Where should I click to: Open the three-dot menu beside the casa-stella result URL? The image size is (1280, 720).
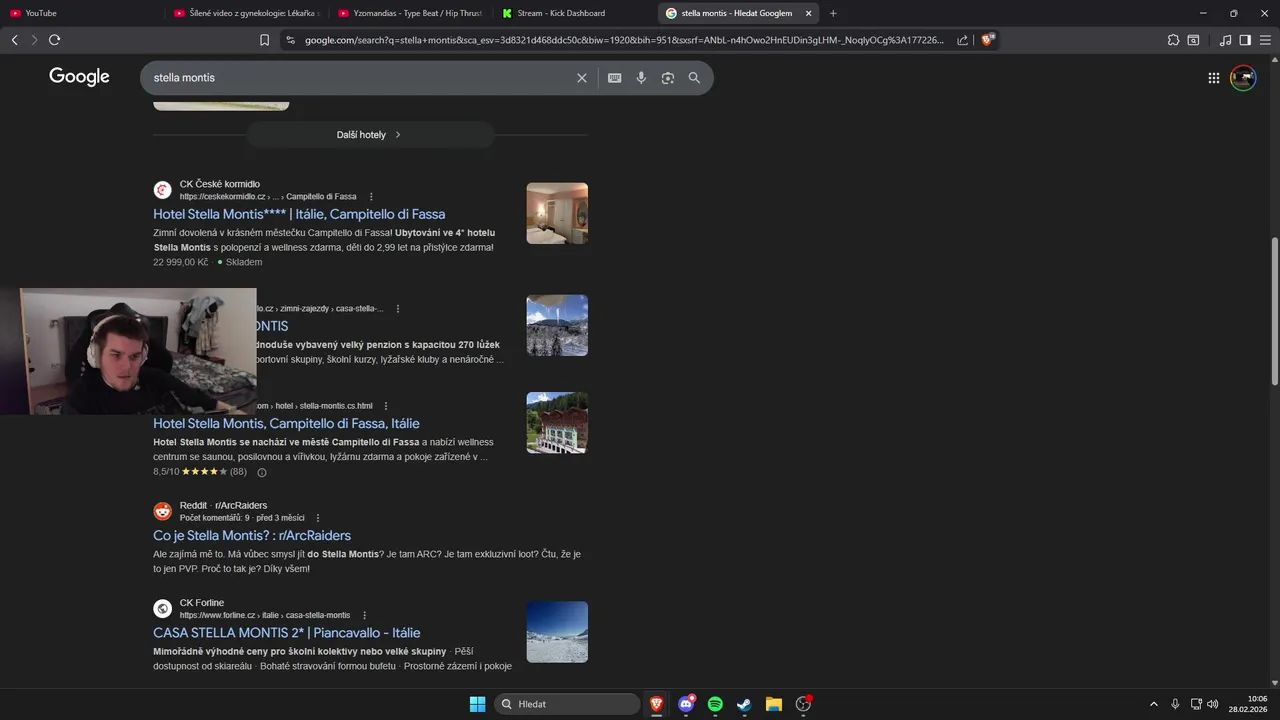click(x=397, y=309)
